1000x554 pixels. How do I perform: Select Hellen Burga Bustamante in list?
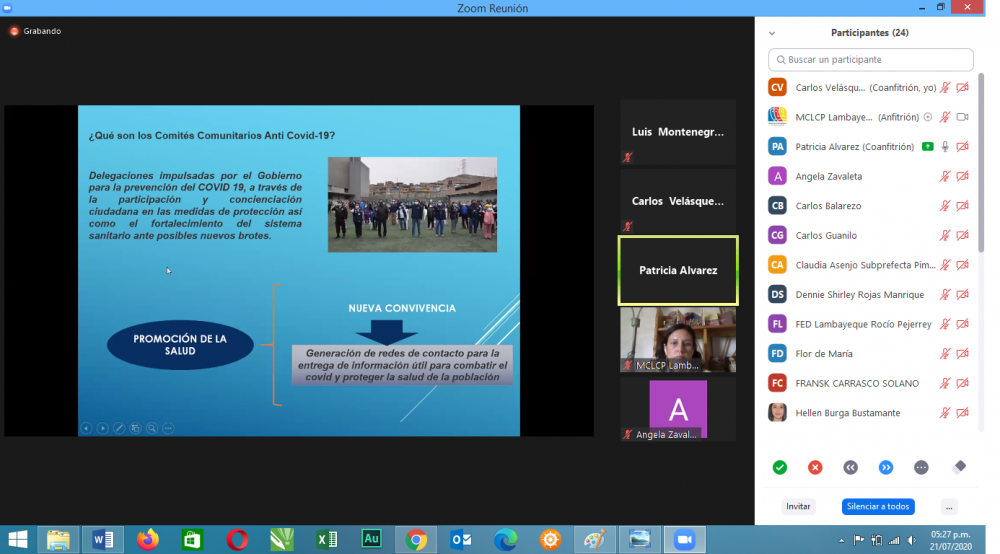[847, 413]
